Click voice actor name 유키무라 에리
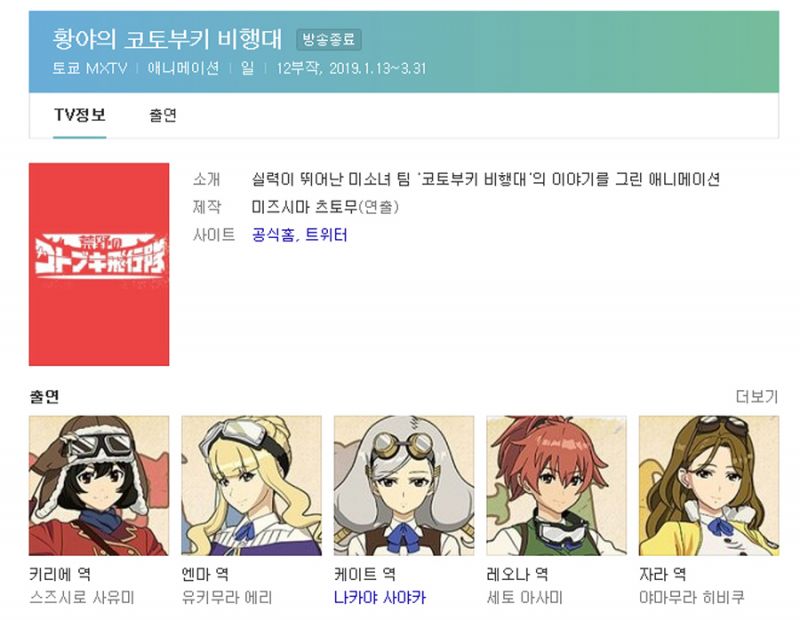The image size is (800, 620). point(227,597)
